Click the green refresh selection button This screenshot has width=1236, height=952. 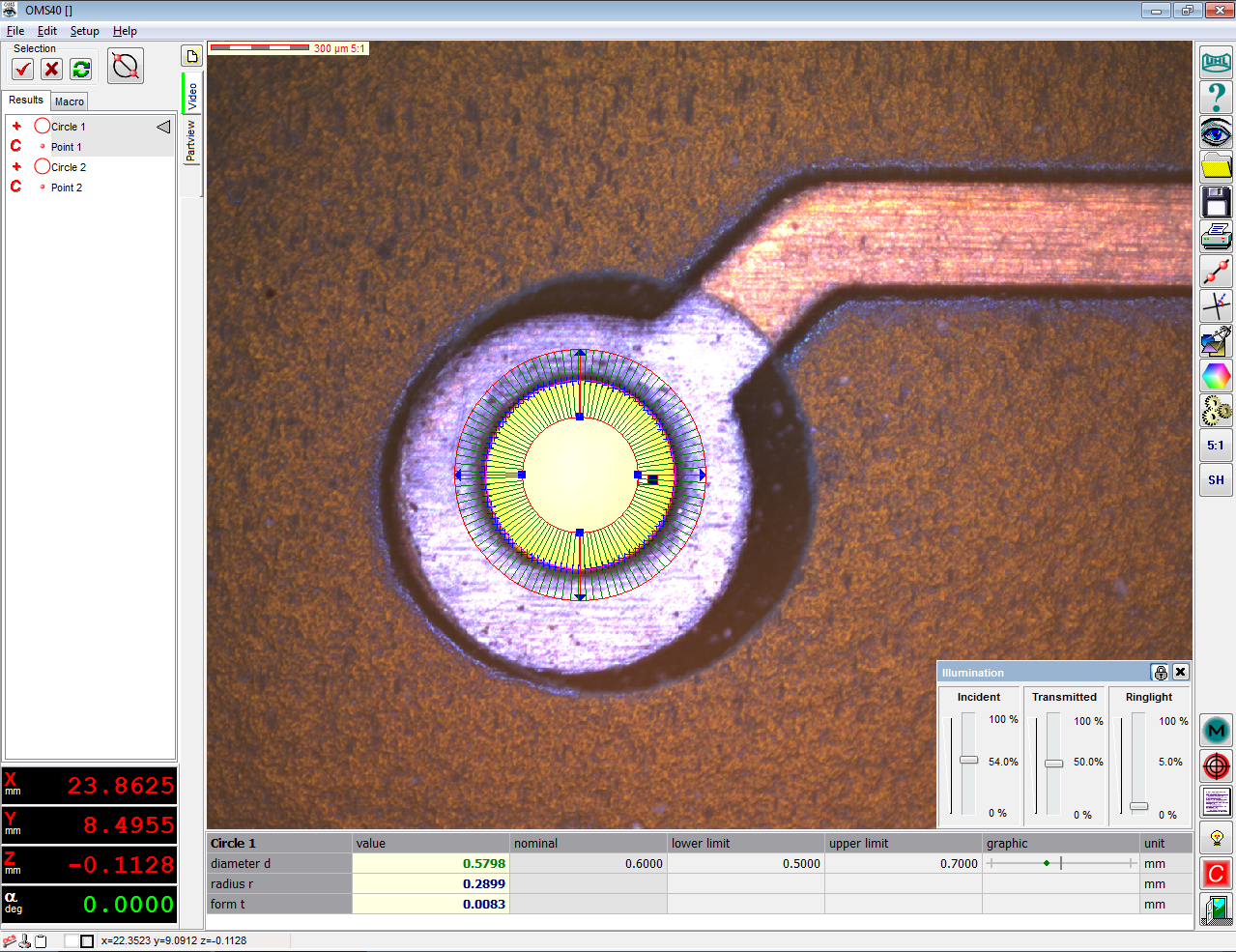tap(81, 69)
